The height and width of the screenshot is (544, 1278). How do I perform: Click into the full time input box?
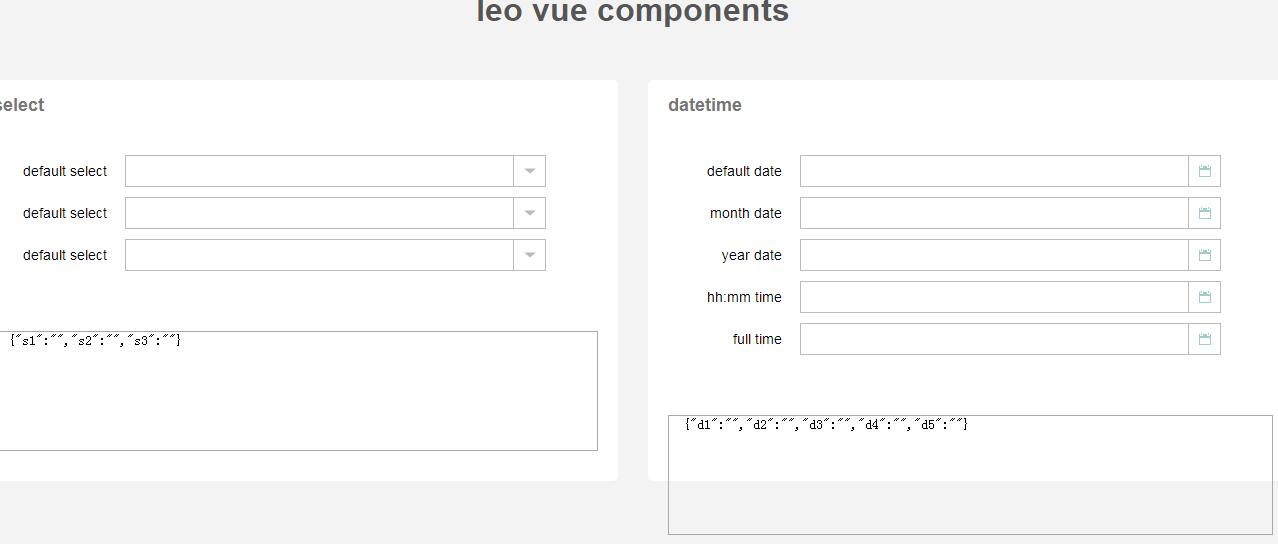tap(994, 339)
